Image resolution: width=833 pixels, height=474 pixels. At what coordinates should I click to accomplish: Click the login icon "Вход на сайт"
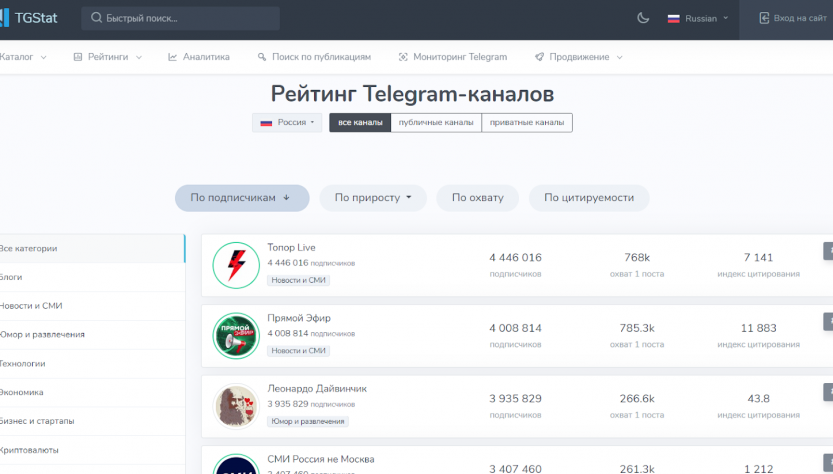(x=765, y=18)
